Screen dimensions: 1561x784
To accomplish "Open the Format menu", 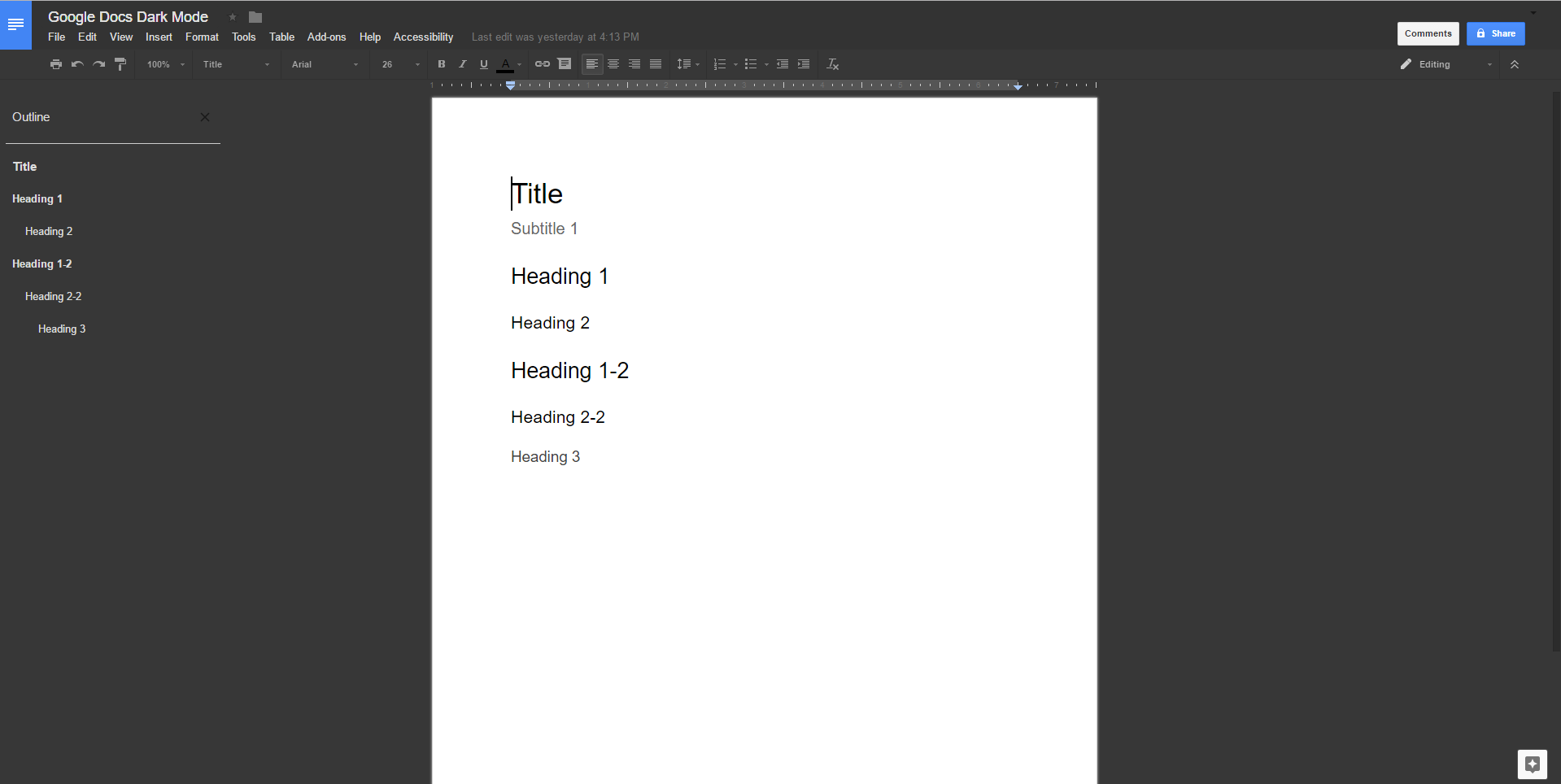I will click(x=202, y=37).
